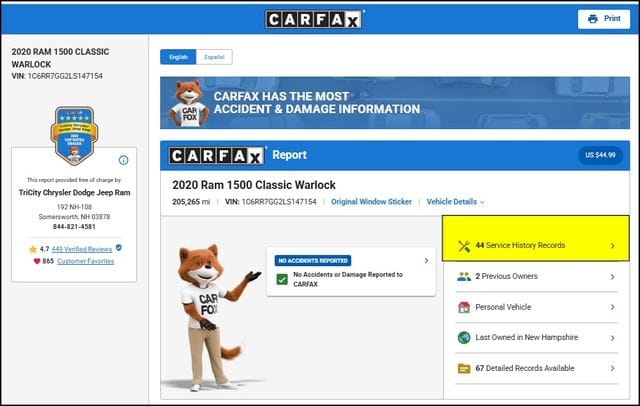Viewport: 640px width, 406px height.
Task: Open the Customer Favorites link
Action: coord(85,261)
